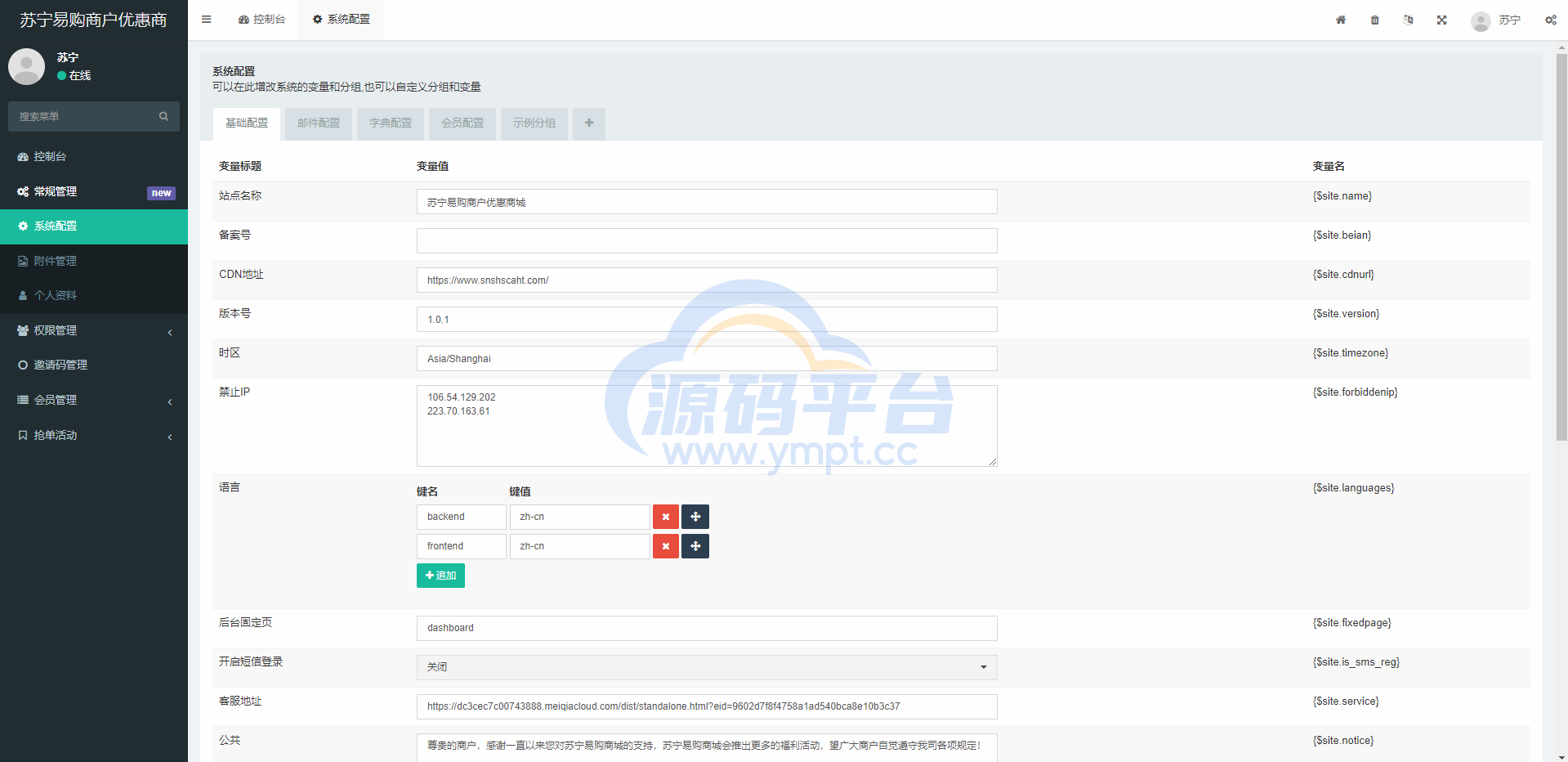
Task: Click the empty 备案号 field
Action: point(707,241)
